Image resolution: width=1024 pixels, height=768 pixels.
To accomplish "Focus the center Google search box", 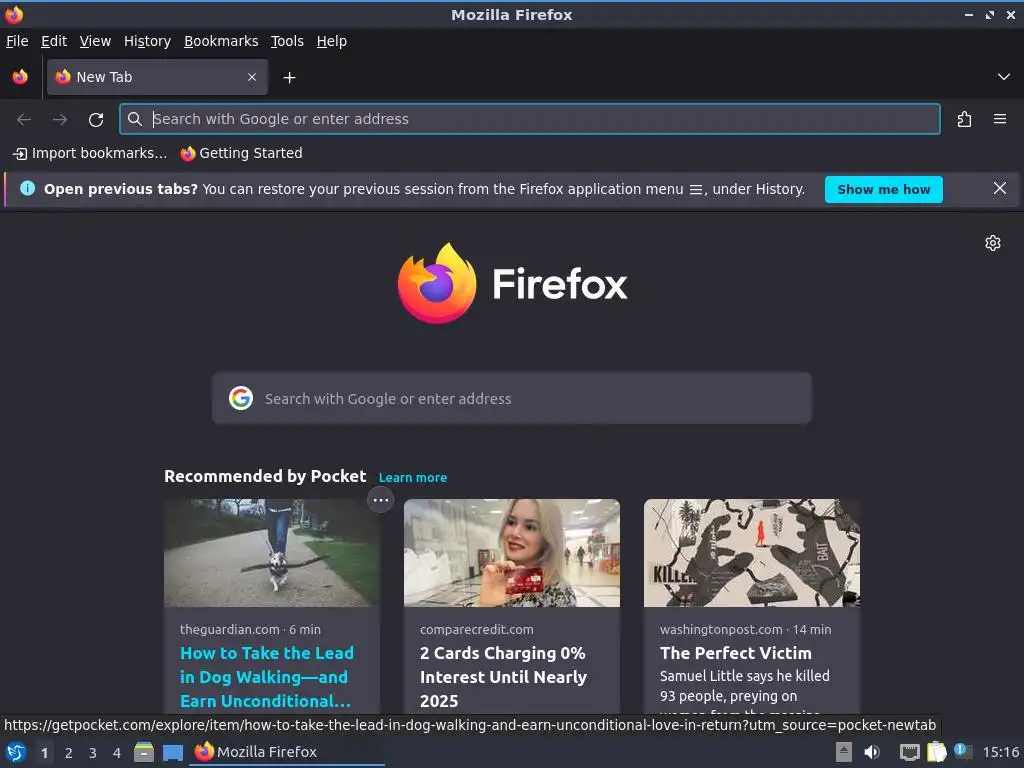I will point(512,398).
